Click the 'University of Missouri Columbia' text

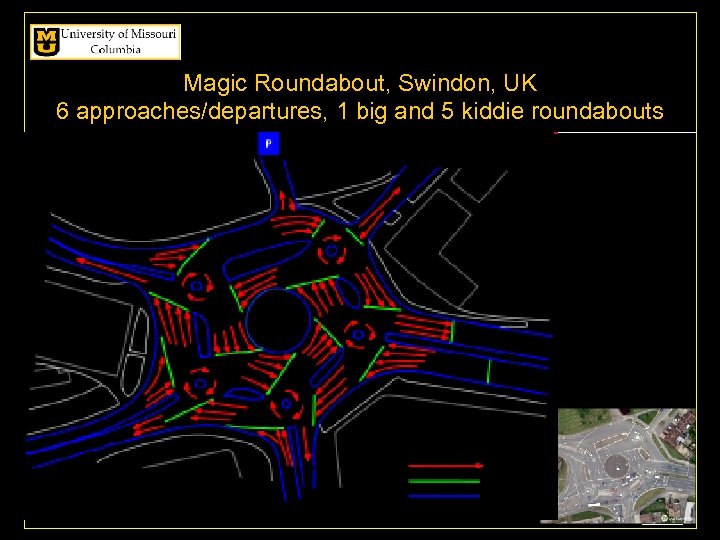(118, 42)
